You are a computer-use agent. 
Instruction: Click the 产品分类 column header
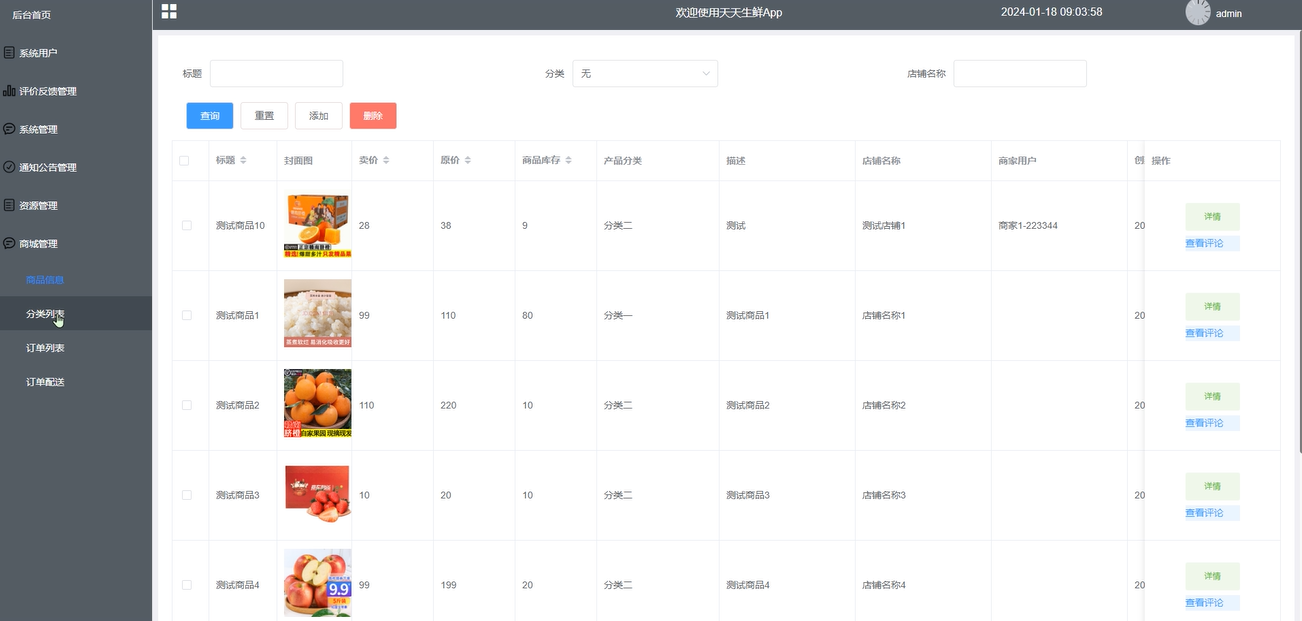tap(623, 161)
